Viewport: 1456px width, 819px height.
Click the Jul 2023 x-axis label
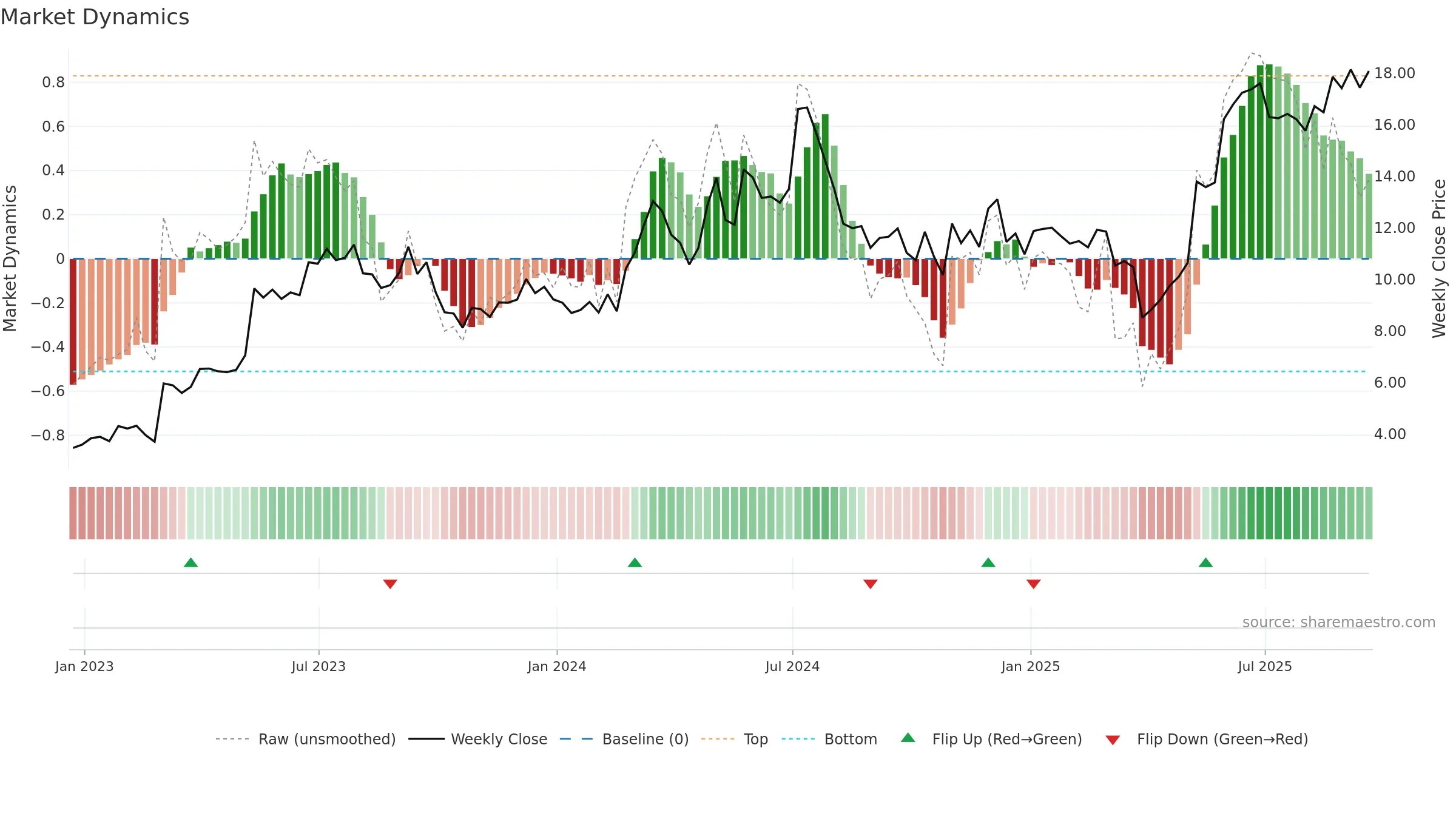point(318,666)
